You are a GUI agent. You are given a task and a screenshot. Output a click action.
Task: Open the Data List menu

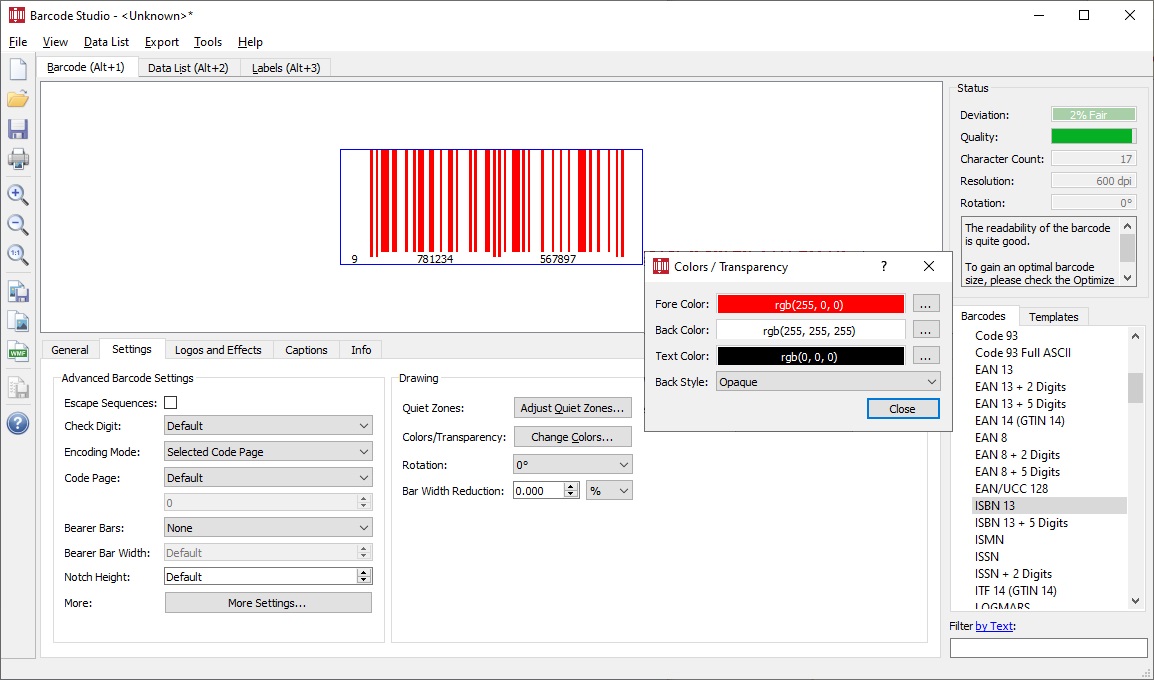(106, 42)
